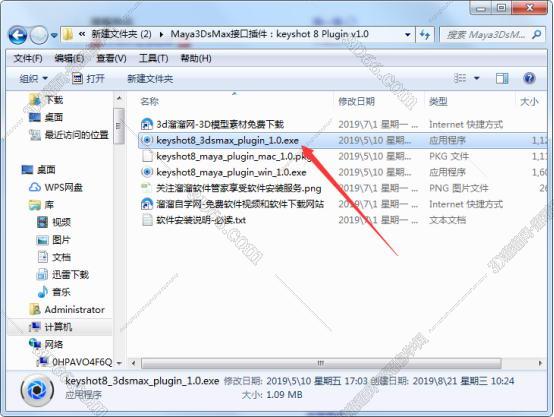Open the 工具(T) menu
The image size is (554, 417).
pos(153,58)
